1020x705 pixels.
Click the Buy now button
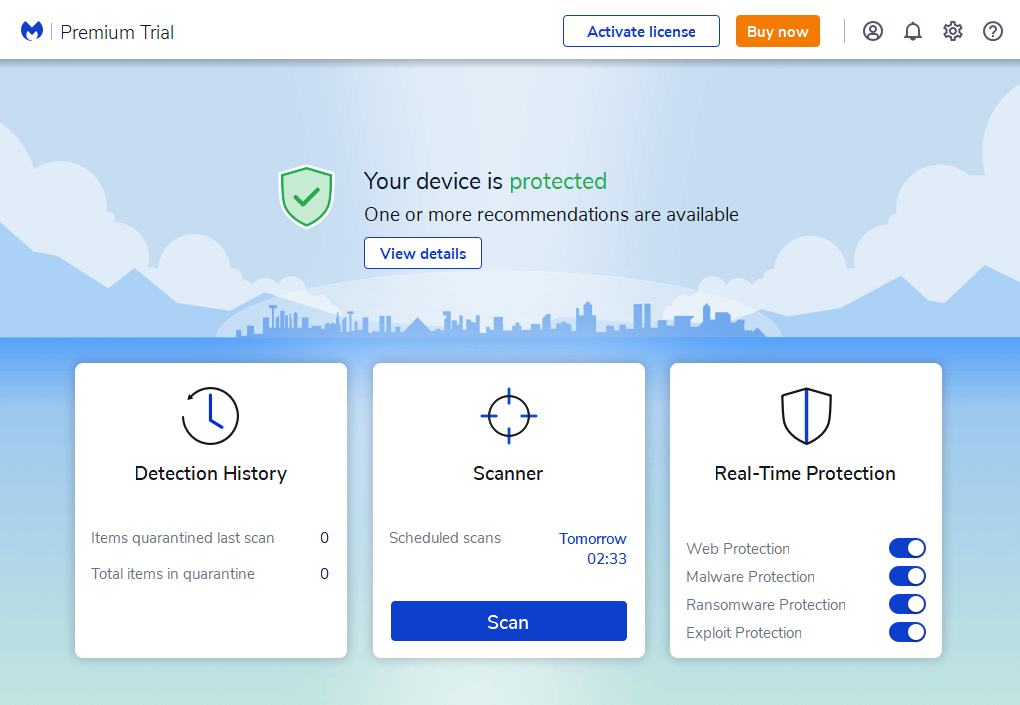point(777,31)
